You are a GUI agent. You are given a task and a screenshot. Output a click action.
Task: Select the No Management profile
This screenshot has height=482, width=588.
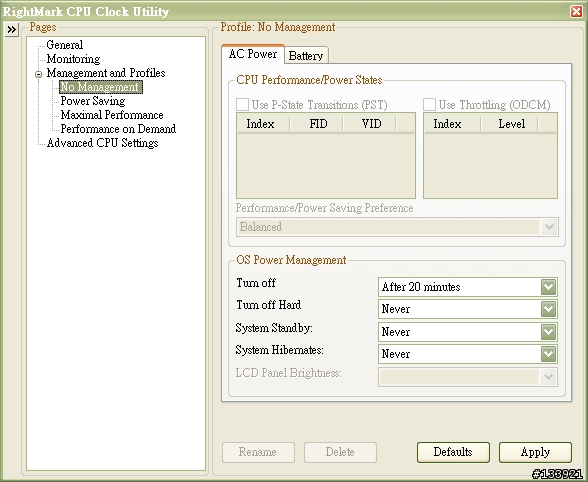[x=100, y=87]
